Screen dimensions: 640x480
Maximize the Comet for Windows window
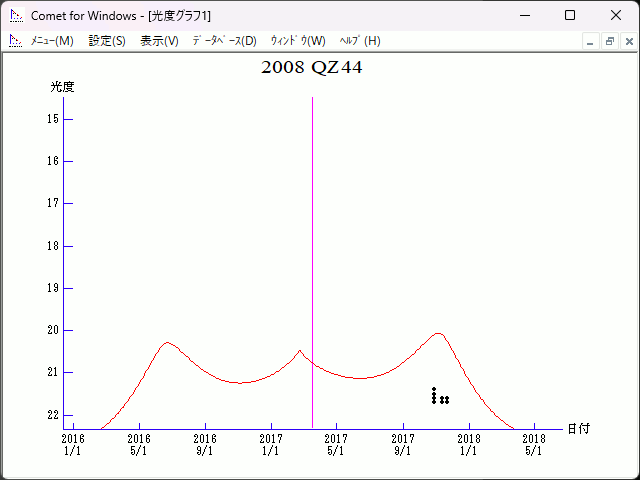click(570, 16)
